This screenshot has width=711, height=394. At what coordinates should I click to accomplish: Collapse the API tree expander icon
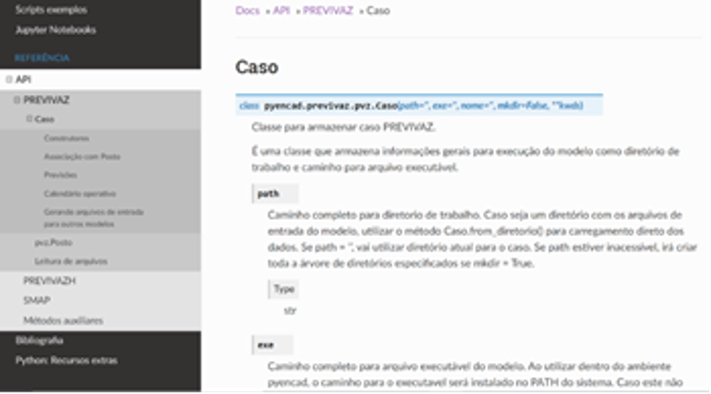9,80
